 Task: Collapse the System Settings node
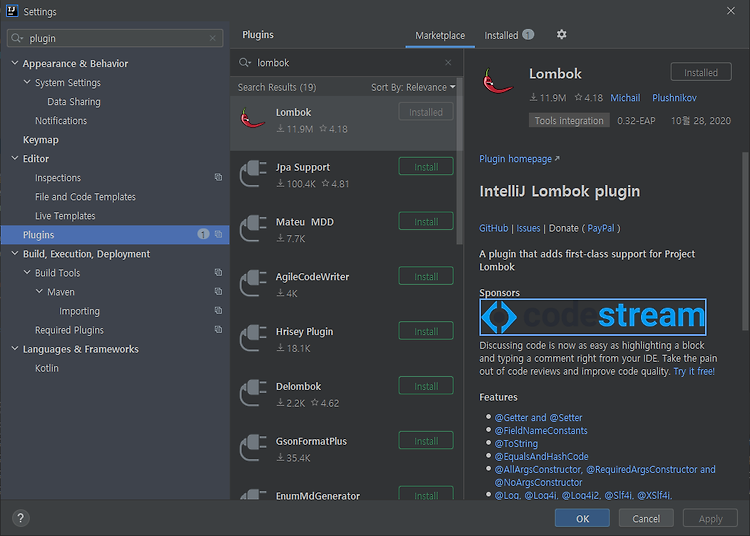(27, 82)
